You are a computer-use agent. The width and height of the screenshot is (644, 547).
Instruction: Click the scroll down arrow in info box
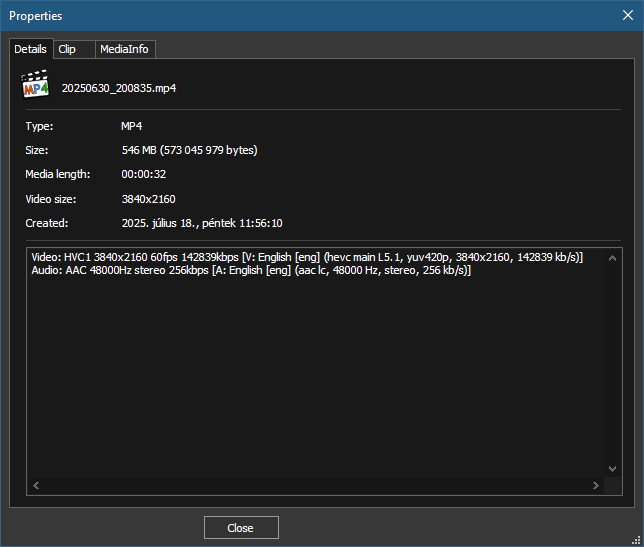612,469
